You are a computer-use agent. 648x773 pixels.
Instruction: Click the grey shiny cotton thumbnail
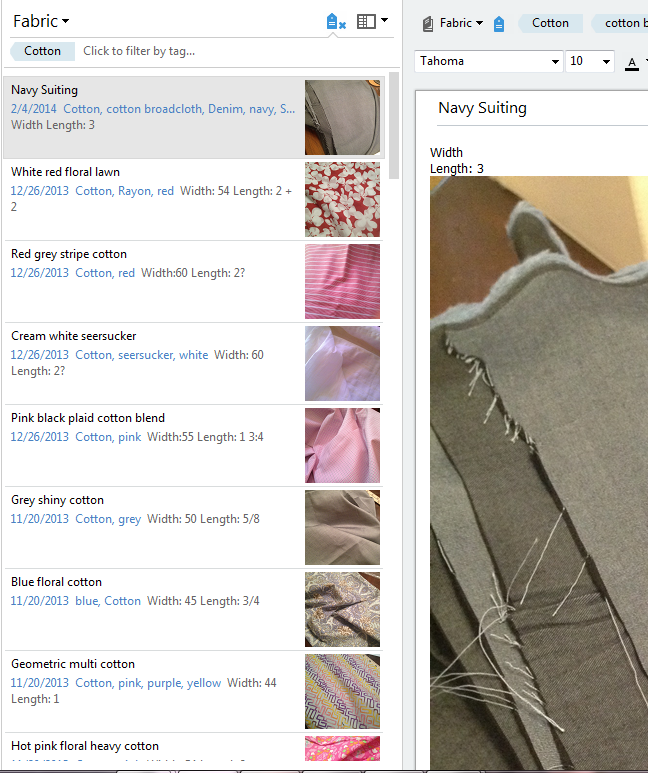click(x=342, y=527)
